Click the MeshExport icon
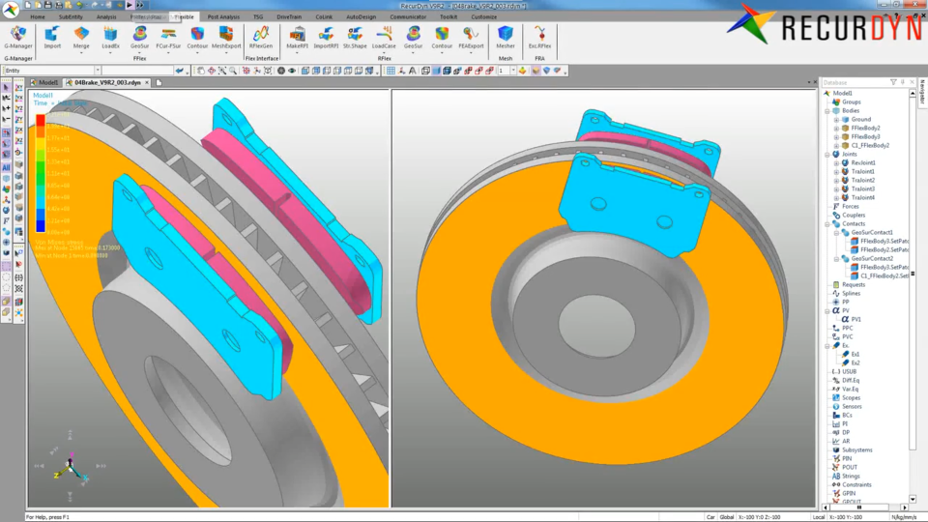This screenshot has width=928, height=522. 226,37
